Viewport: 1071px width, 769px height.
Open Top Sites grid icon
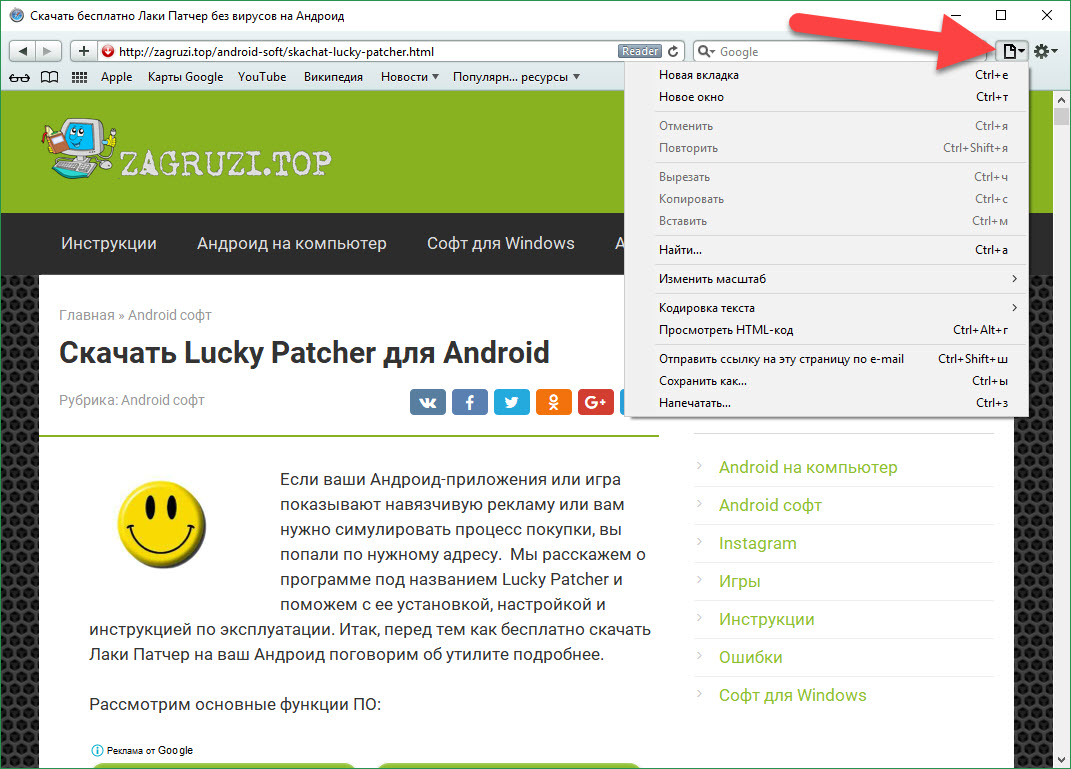pos(80,77)
